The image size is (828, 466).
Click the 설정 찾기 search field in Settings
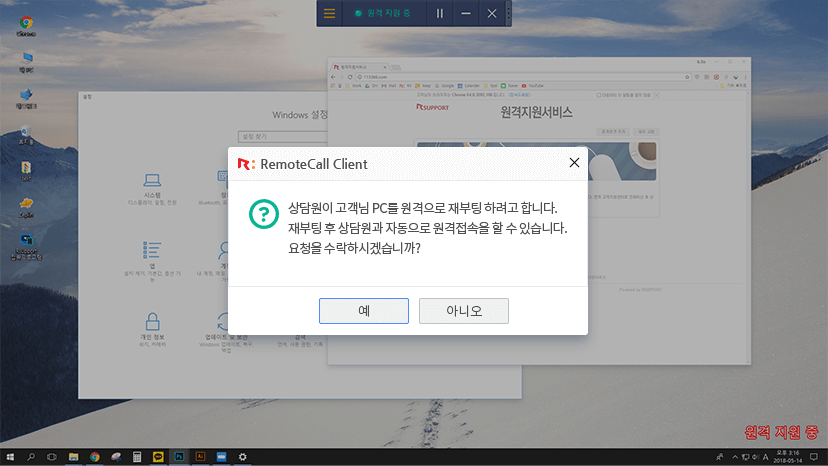click(x=283, y=136)
